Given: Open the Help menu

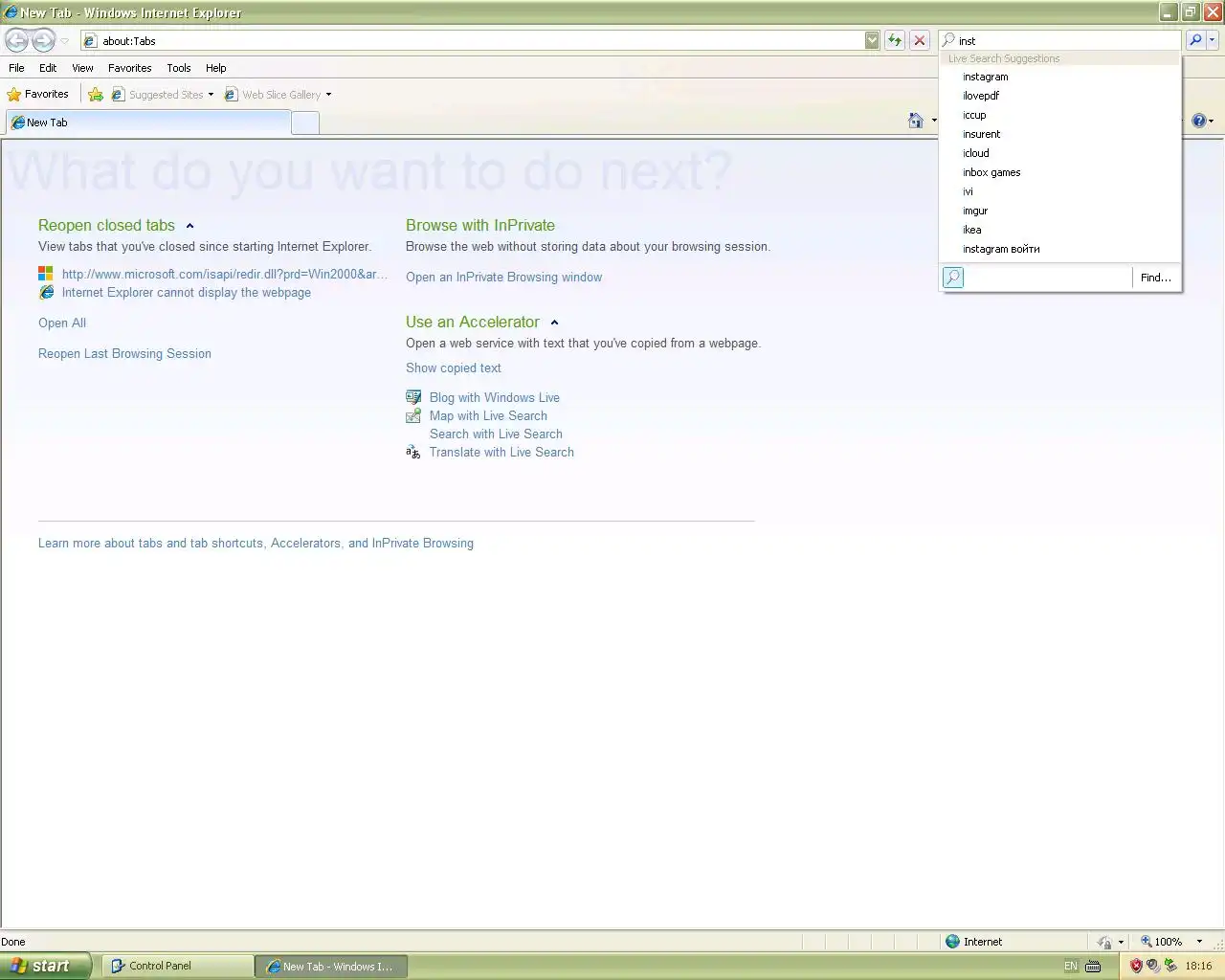Looking at the screenshot, I should (x=216, y=68).
